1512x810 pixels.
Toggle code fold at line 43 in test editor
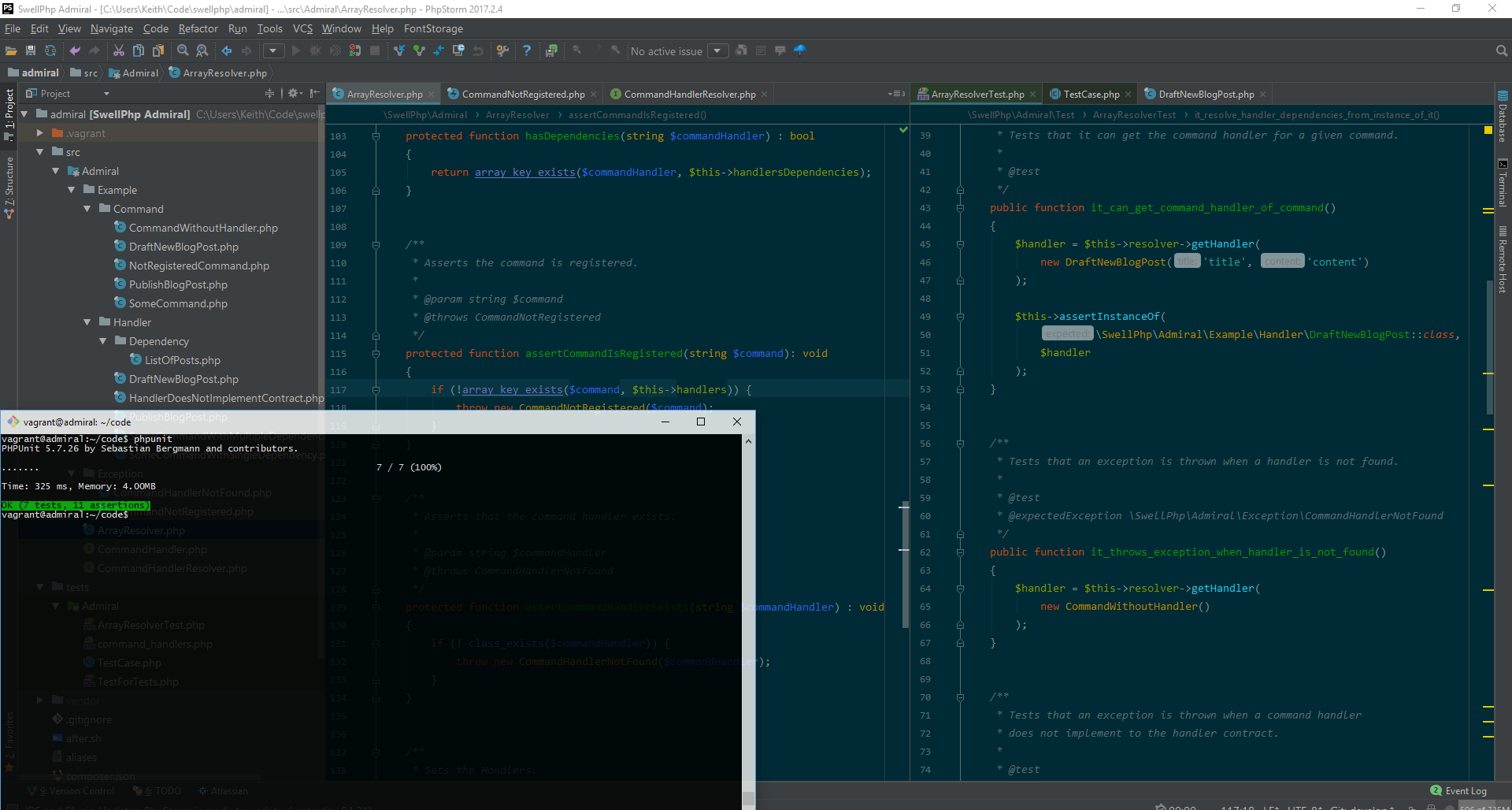(x=960, y=208)
